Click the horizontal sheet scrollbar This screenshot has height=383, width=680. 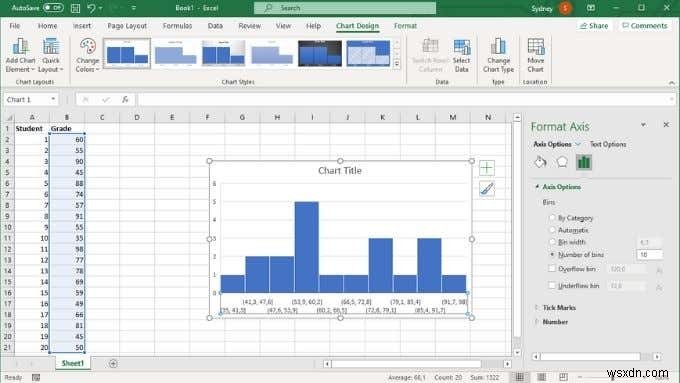tap(406, 363)
